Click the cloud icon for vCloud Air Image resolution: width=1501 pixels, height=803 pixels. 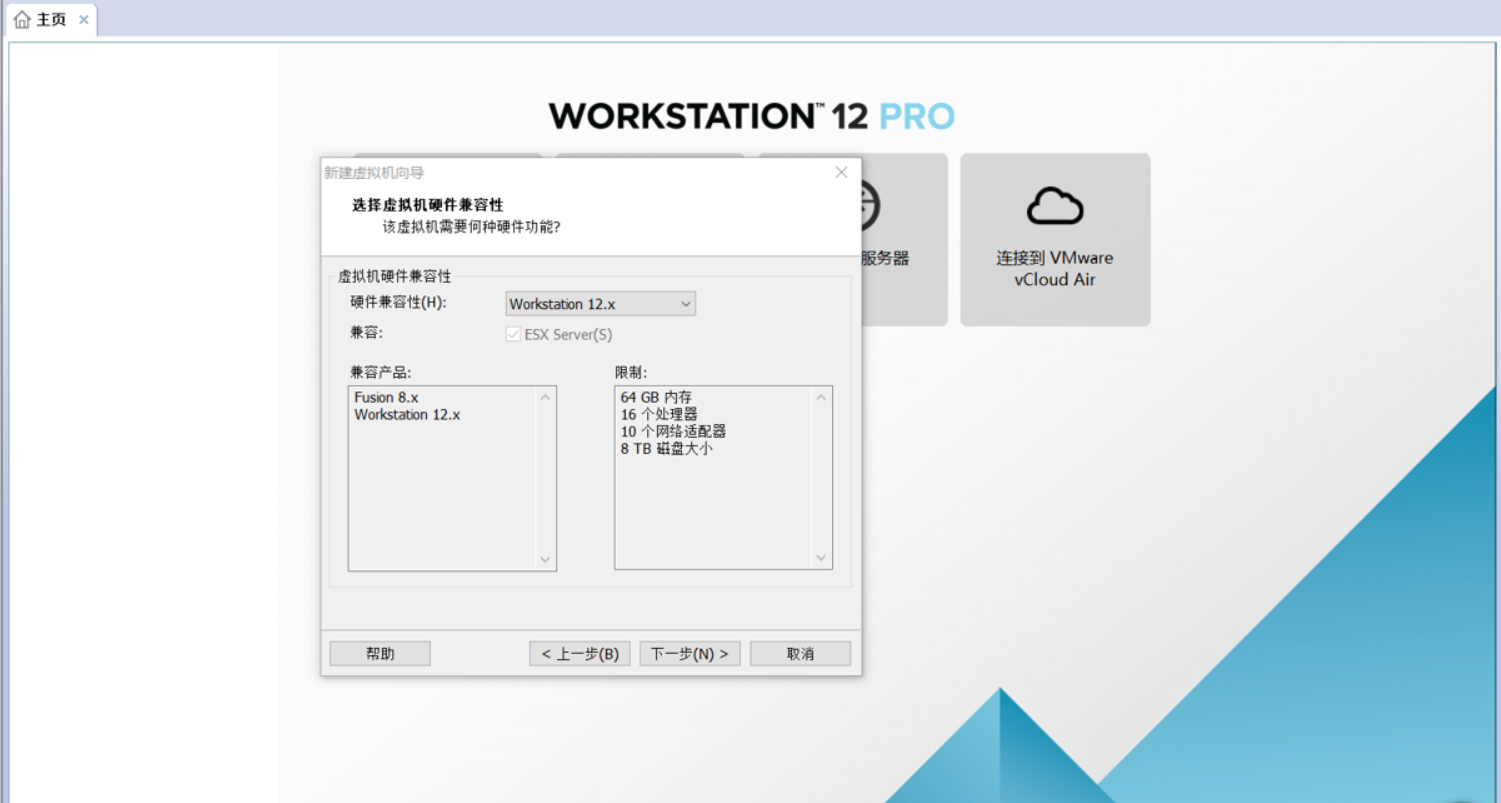coord(1055,206)
